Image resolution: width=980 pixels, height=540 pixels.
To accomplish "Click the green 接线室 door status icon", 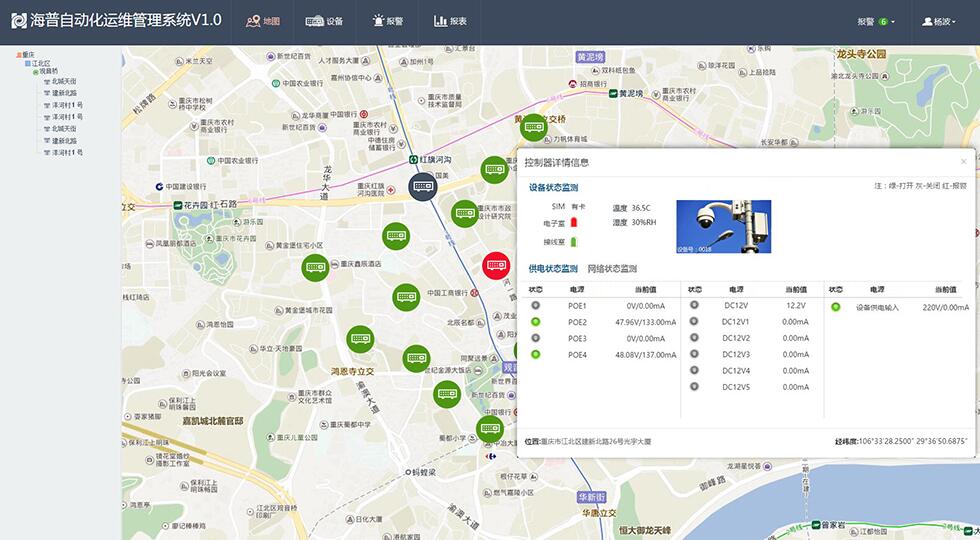I will 574,242.
